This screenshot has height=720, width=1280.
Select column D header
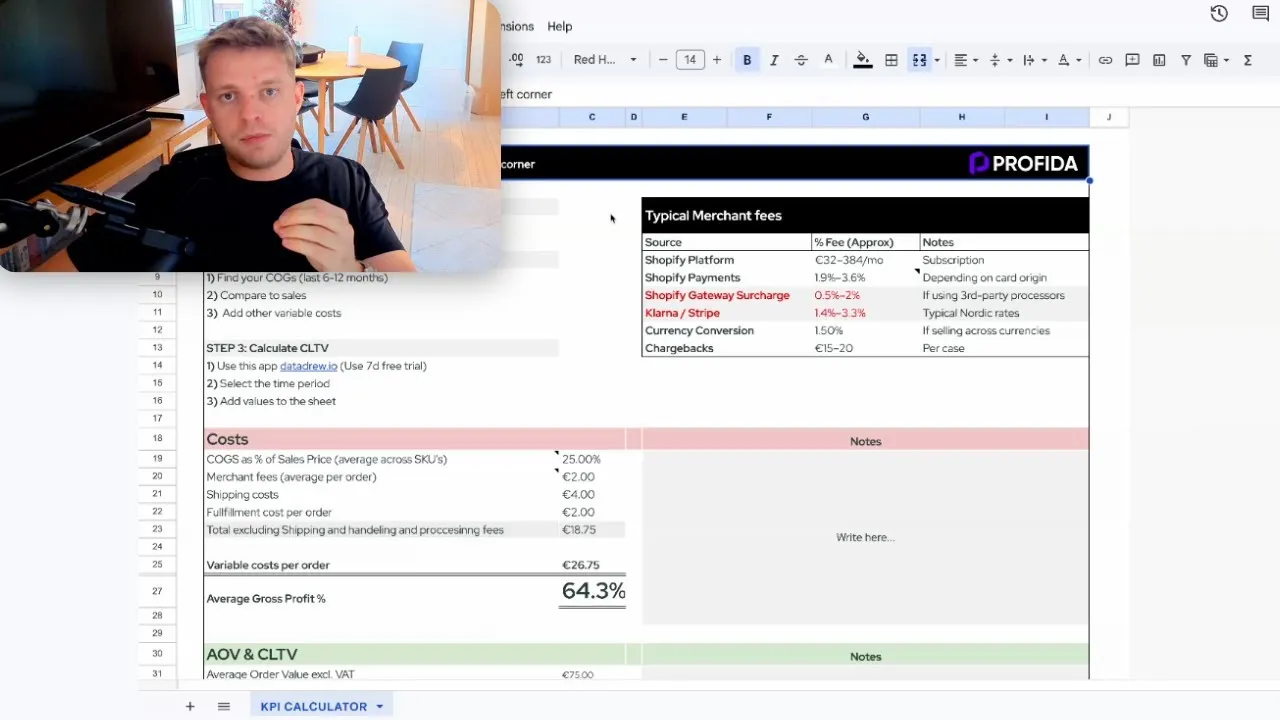click(x=633, y=117)
